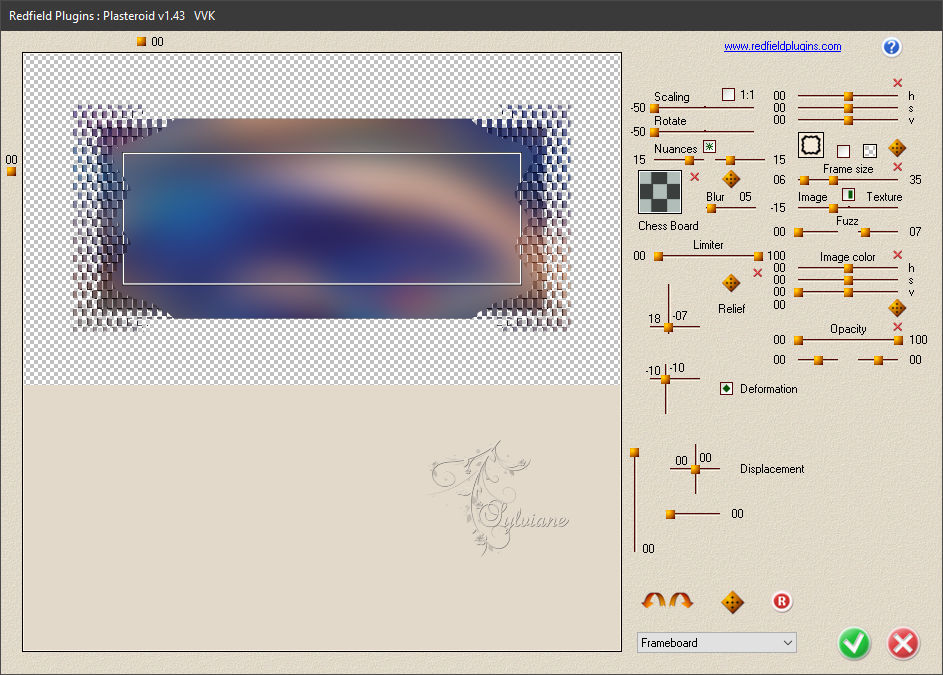Click the Image color v slider right handle
The image size is (943, 675).
(848, 292)
